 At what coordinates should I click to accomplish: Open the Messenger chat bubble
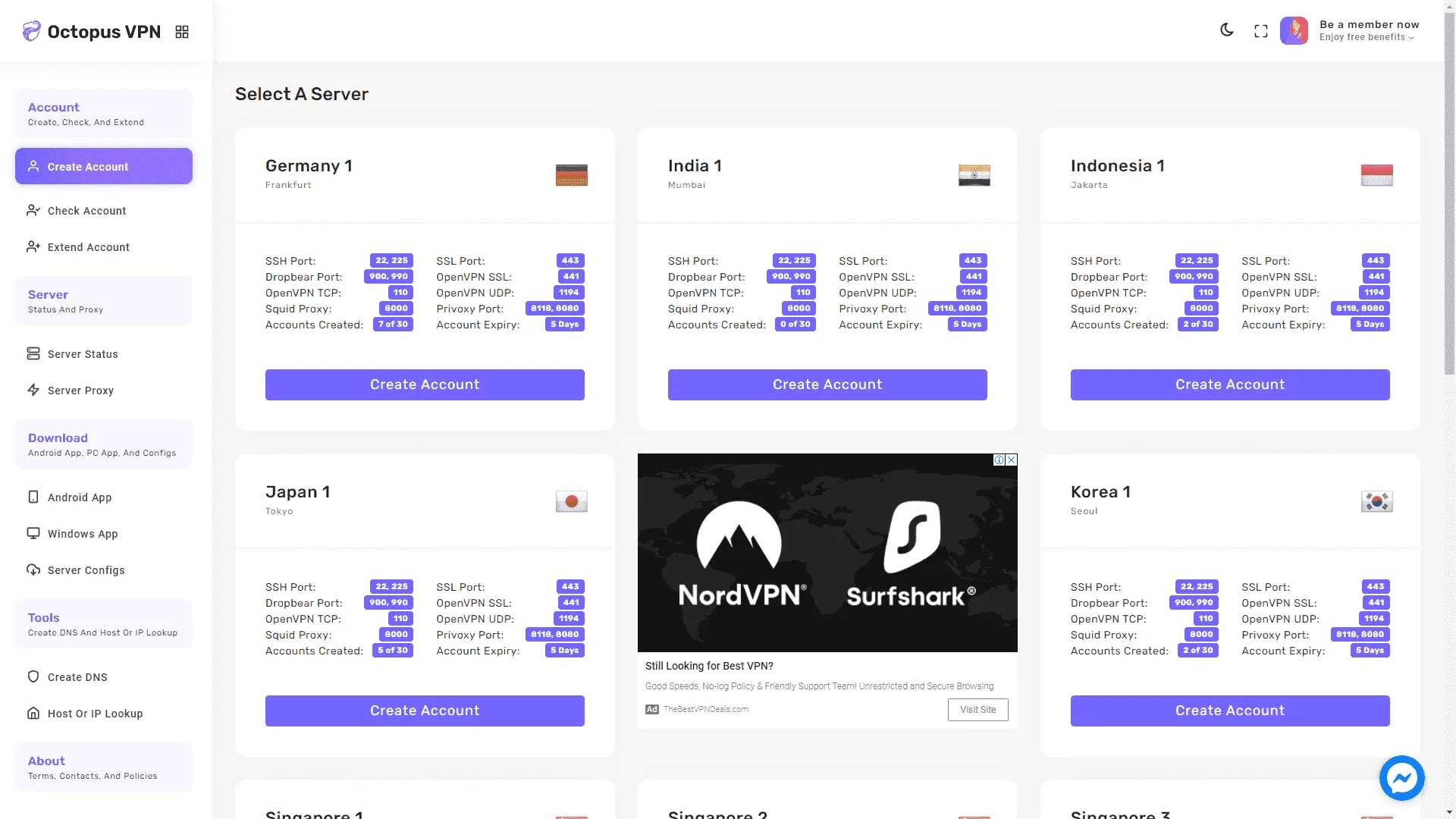tap(1401, 778)
